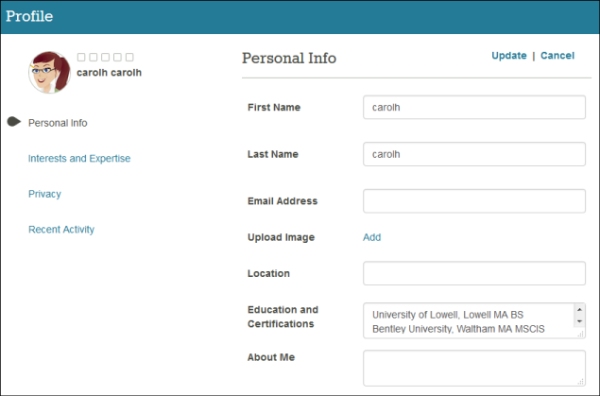This screenshot has height=396, width=600.
Task: Focus the Location input box
Action: coord(474,273)
